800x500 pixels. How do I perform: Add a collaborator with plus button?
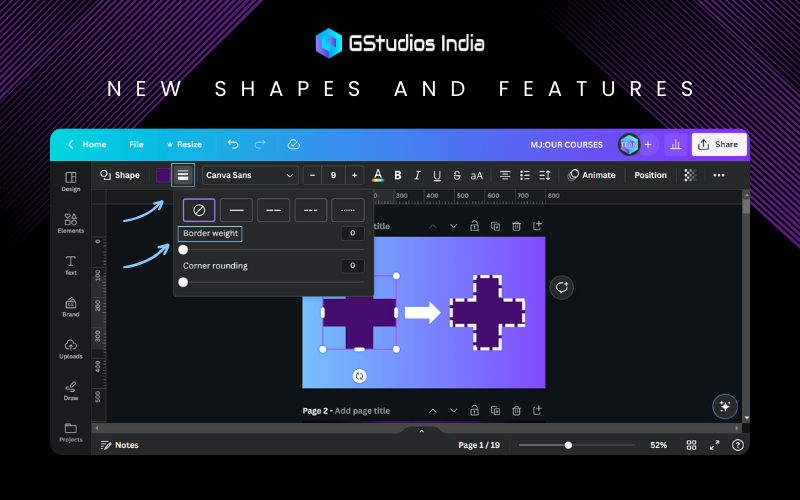(648, 144)
